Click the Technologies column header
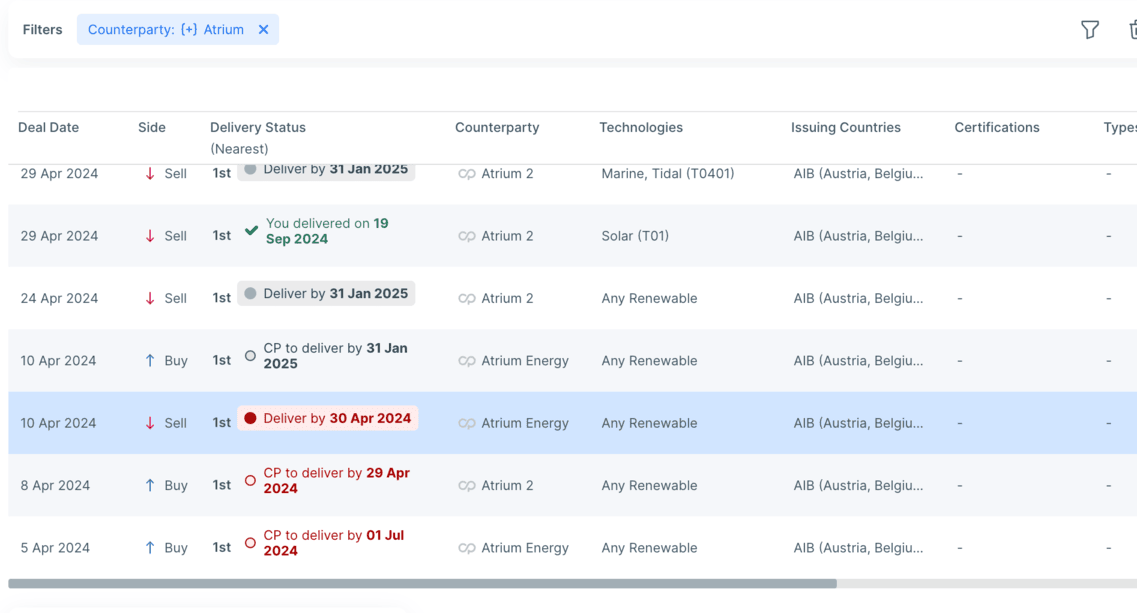 pos(641,128)
